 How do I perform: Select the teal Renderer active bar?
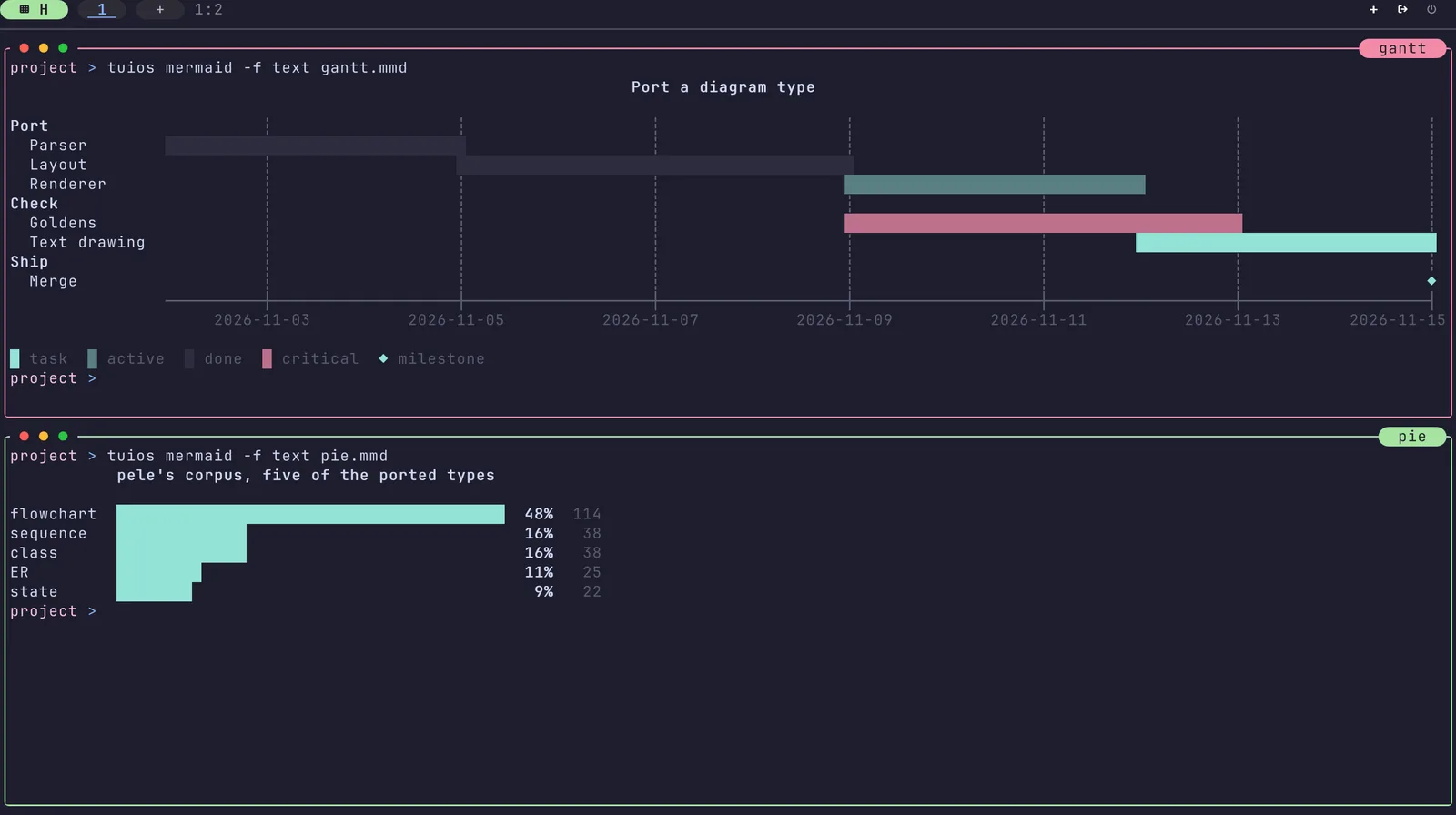pyautogui.click(x=995, y=185)
